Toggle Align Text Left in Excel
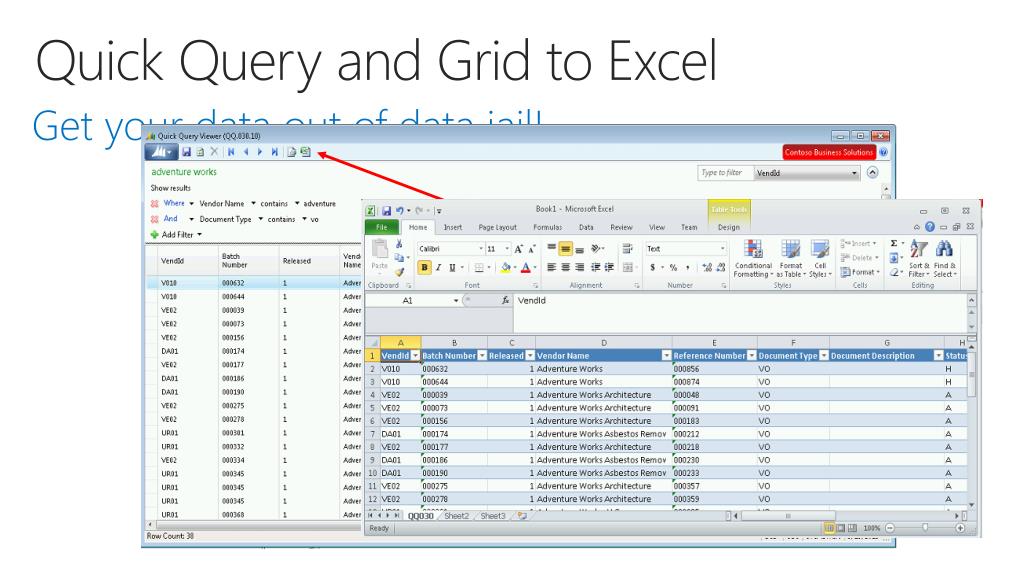 pos(551,268)
